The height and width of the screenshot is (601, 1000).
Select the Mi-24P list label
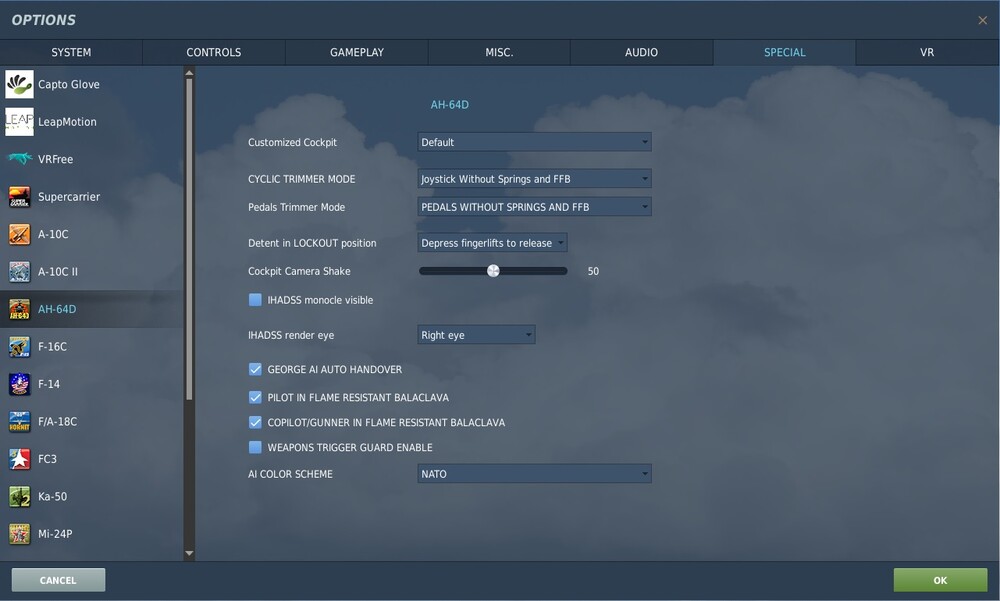55,534
